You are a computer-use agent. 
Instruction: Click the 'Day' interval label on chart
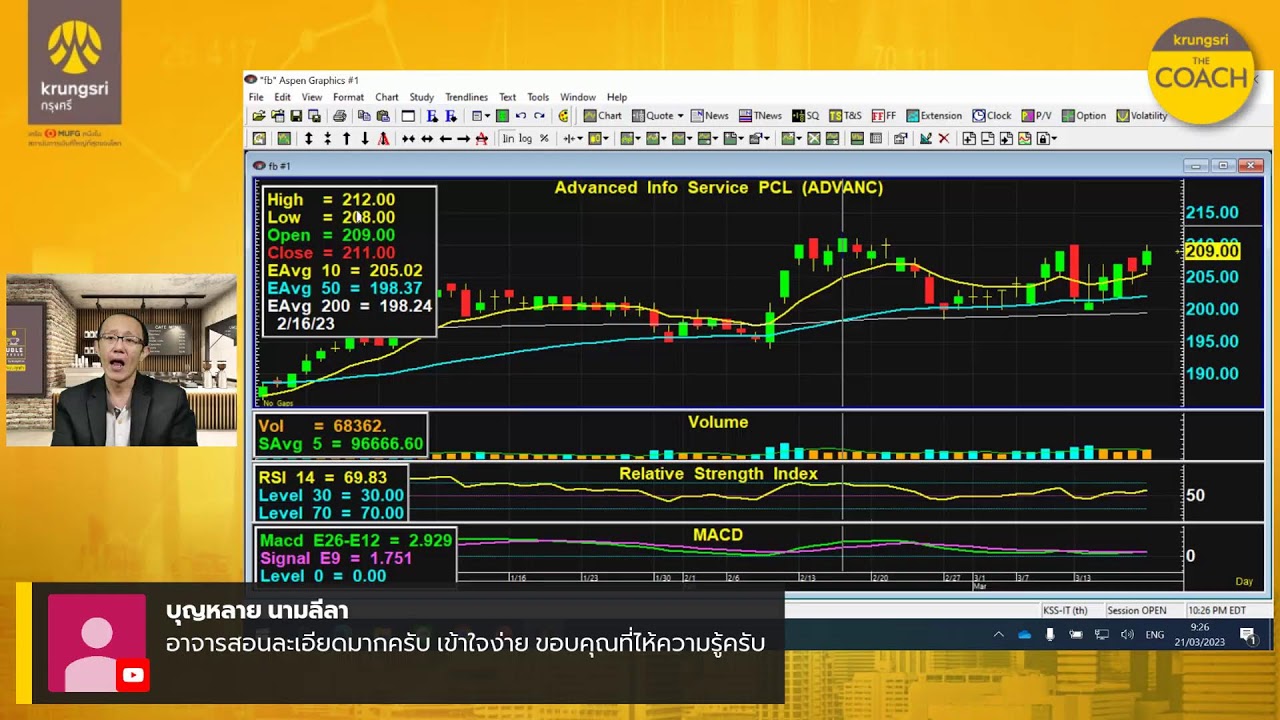1244,581
